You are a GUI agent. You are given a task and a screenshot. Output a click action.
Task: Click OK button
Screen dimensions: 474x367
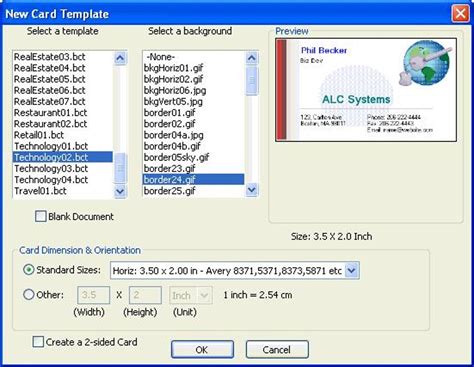(202, 350)
